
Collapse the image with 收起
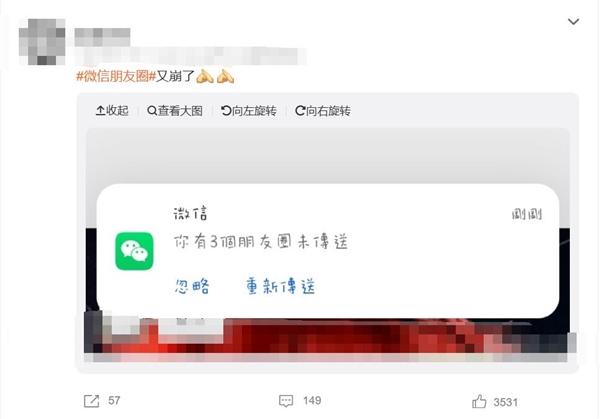(112, 111)
